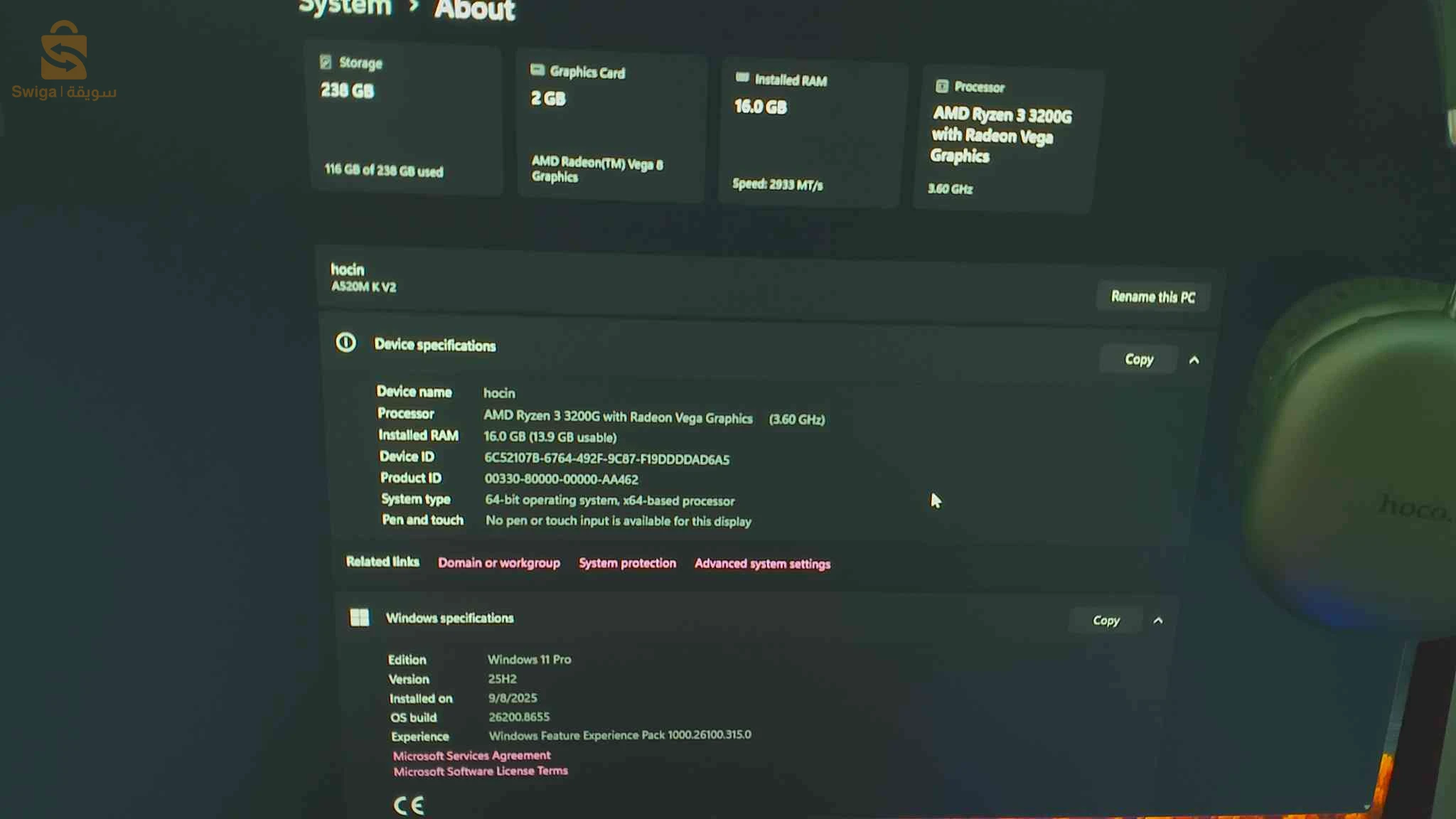Open Advanced system settings
Viewport: 1456px width, 819px height.
point(762,564)
